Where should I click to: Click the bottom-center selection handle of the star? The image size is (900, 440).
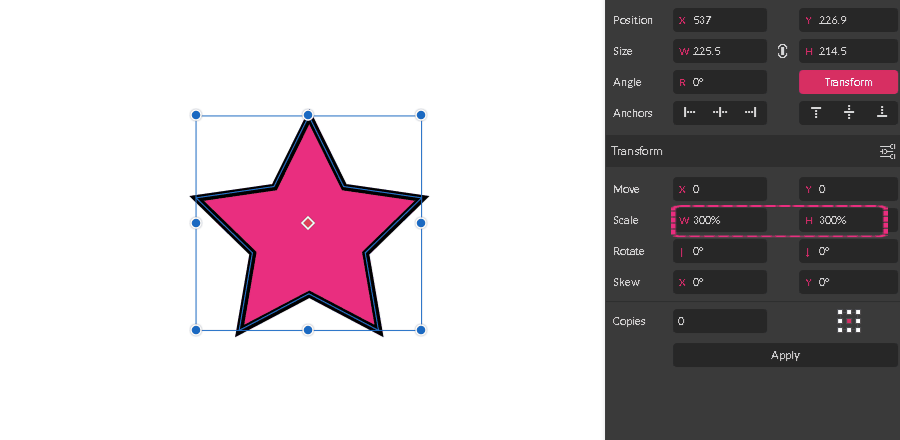pyautogui.click(x=308, y=330)
